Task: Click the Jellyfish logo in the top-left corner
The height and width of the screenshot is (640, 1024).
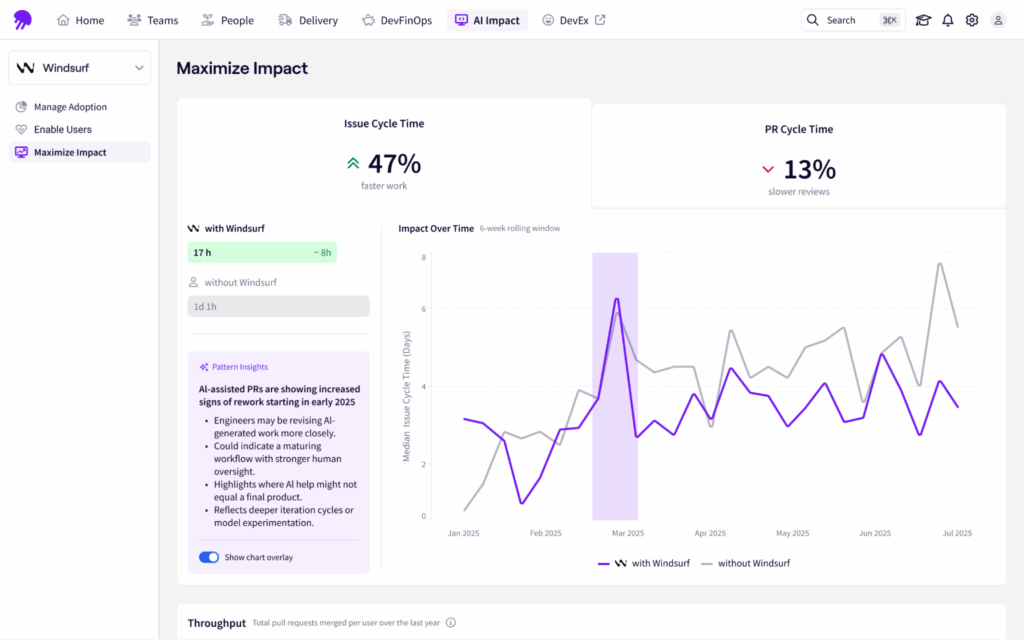Action: point(21,19)
